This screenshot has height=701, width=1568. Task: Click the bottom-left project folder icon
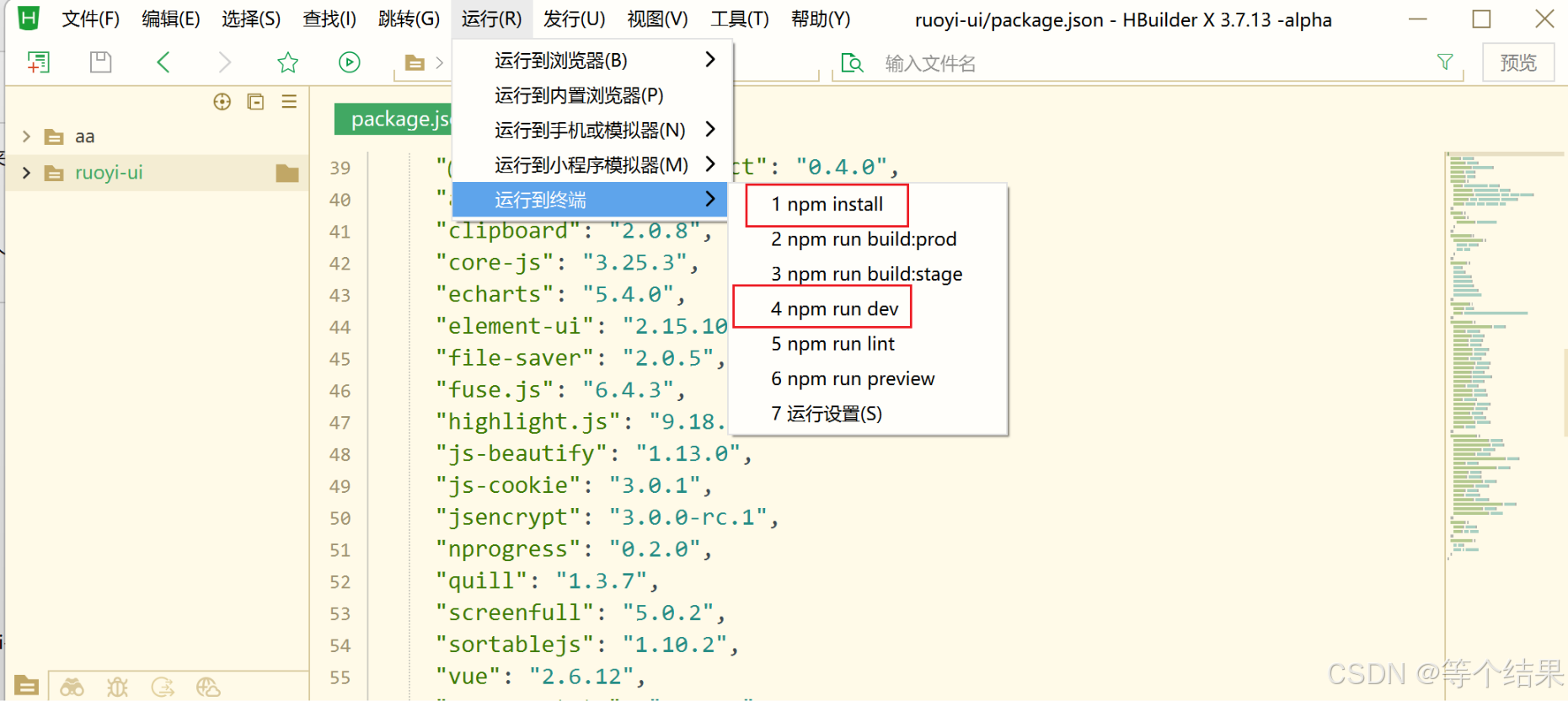click(26, 686)
